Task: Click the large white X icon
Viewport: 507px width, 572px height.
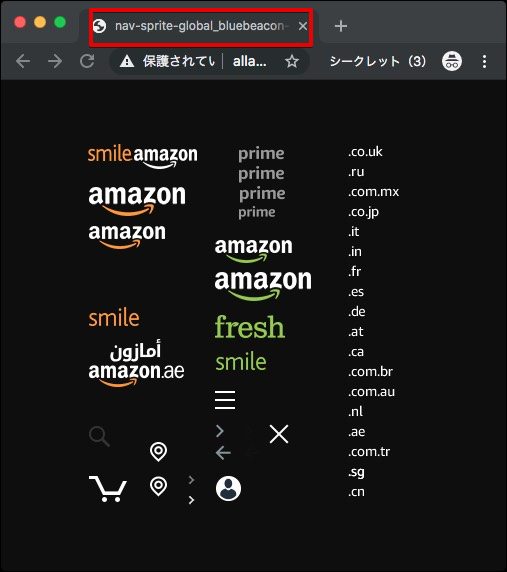Action: (x=279, y=434)
